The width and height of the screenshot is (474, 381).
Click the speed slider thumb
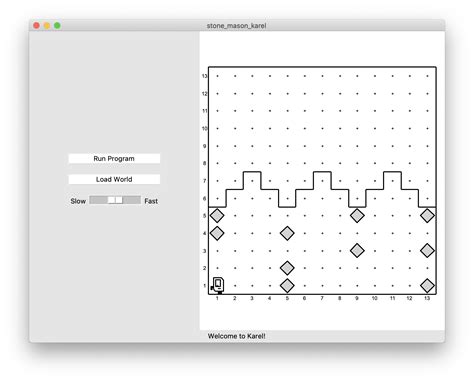[115, 200]
